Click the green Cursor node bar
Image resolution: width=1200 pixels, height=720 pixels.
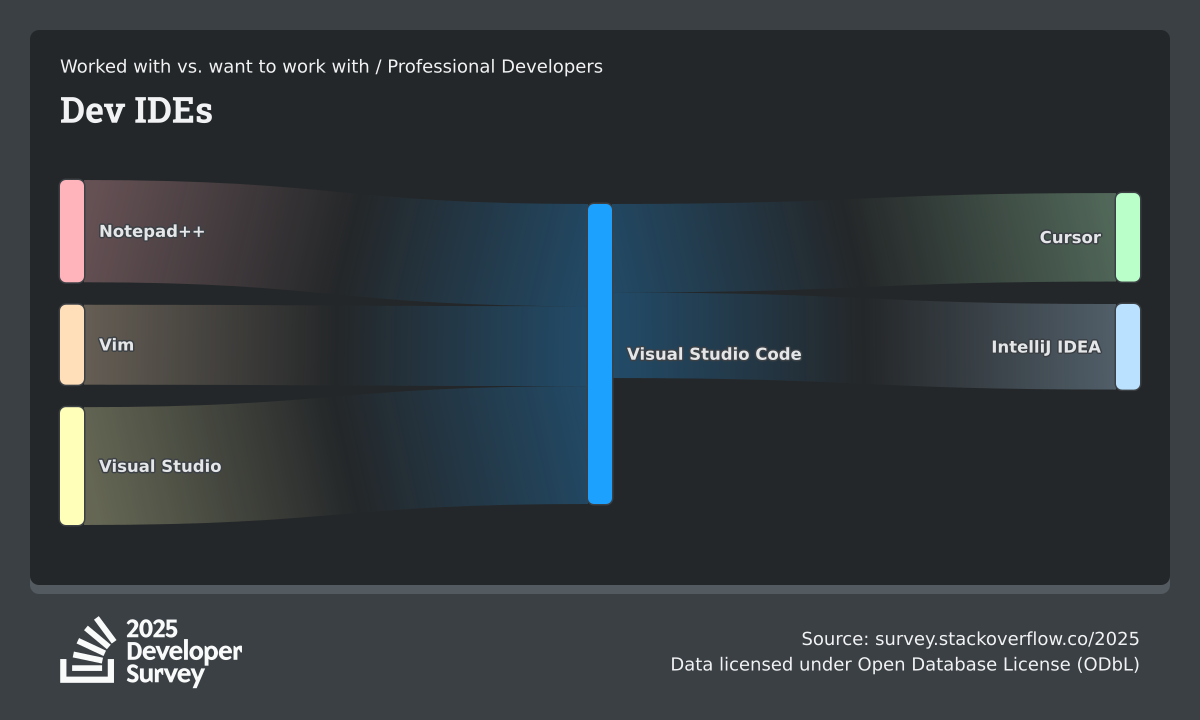pos(1127,238)
